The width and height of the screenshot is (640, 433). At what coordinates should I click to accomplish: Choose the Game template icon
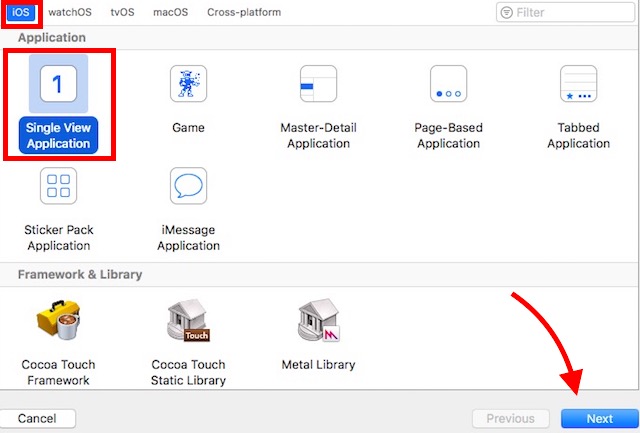[188, 84]
